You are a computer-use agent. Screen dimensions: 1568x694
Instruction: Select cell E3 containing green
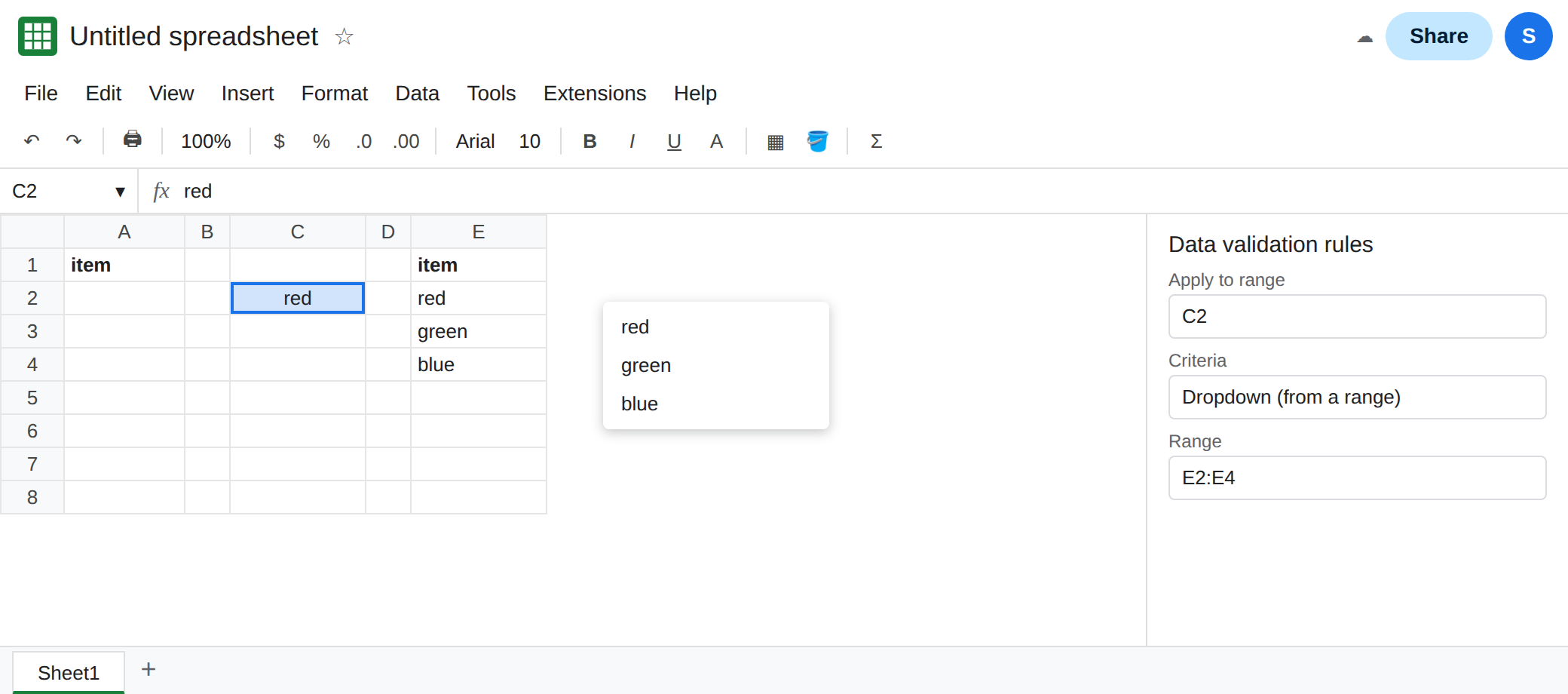(479, 331)
